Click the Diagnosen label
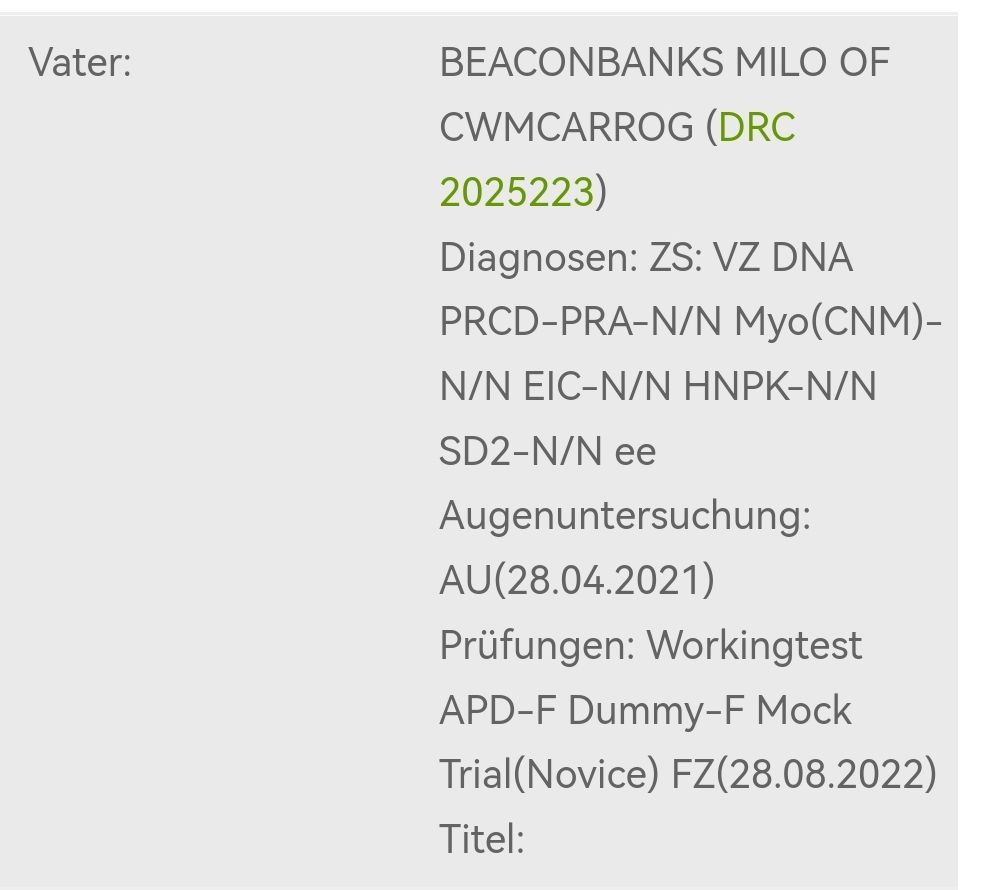This screenshot has width=988, height=890. click(x=538, y=258)
